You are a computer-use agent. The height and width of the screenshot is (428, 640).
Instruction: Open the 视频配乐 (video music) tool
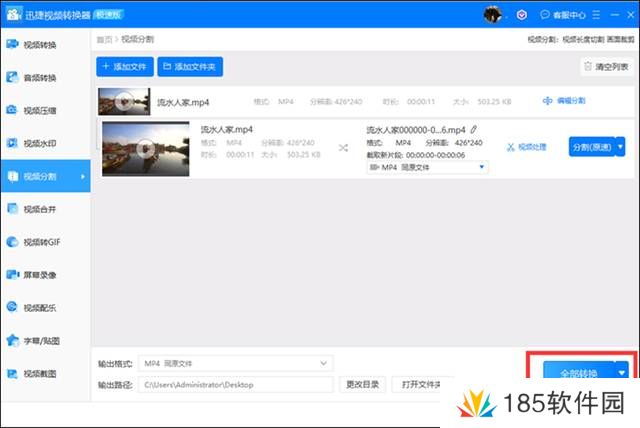pos(40,307)
